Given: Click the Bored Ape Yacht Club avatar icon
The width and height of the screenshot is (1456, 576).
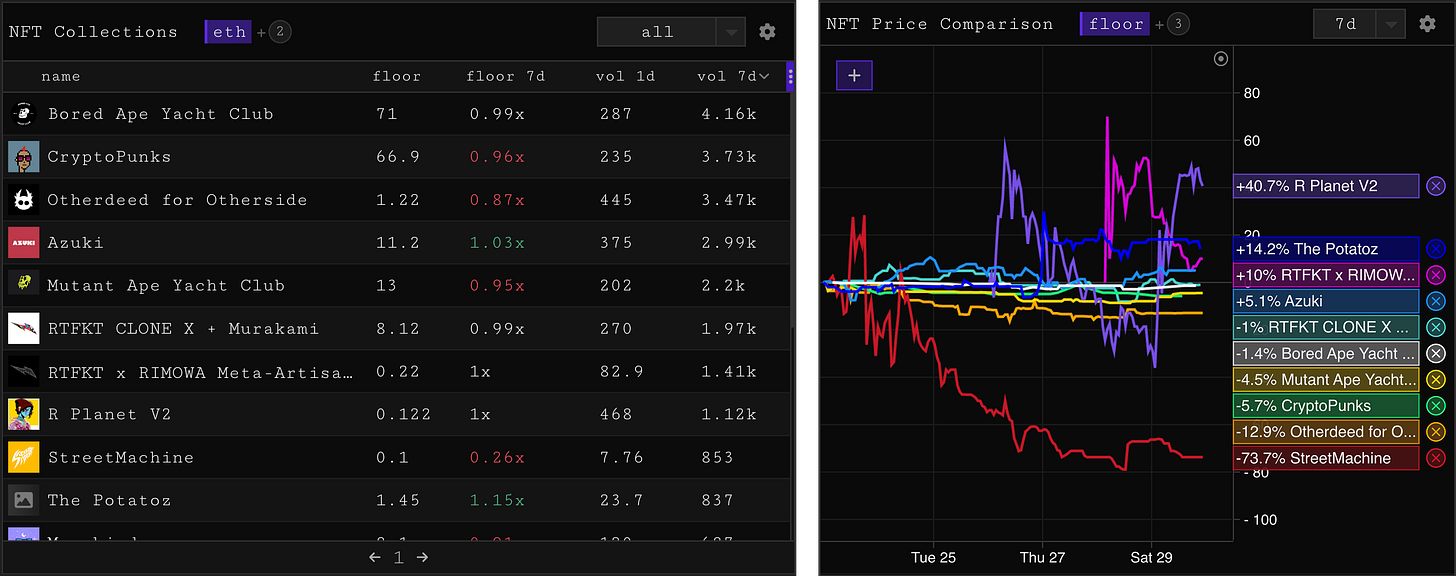Looking at the screenshot, I should click(x=24, y=114).
